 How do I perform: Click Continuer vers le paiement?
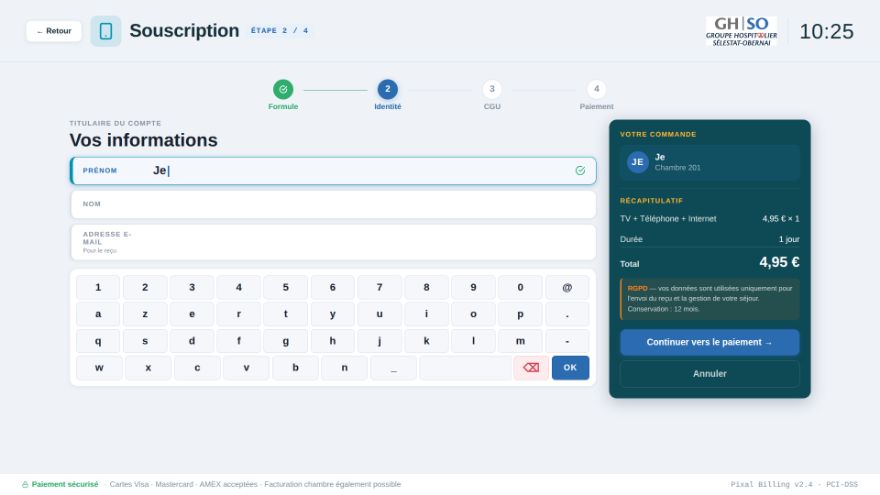(x=709, y=342)
